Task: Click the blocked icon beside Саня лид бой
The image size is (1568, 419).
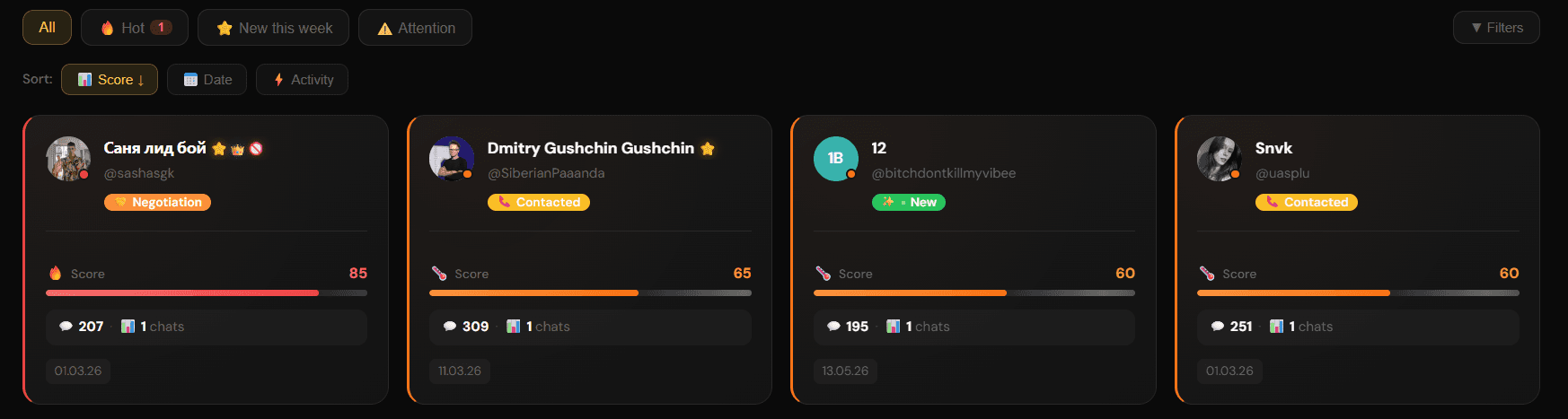Action: [x=256, y=149]
